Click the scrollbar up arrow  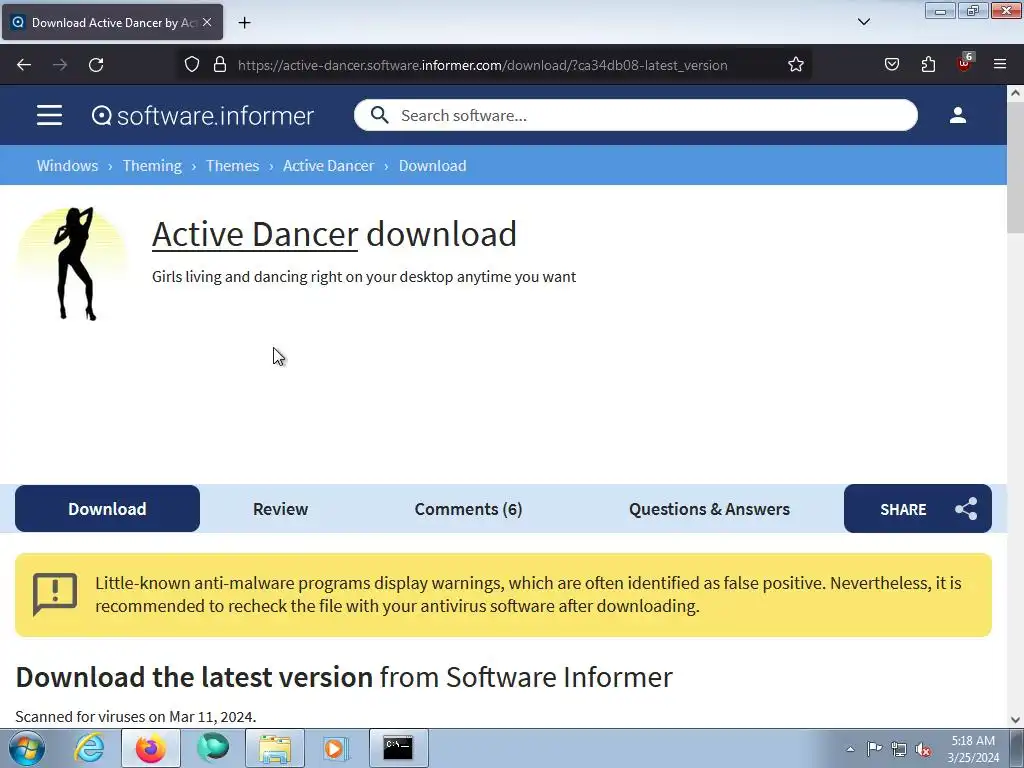(1015, 93)
